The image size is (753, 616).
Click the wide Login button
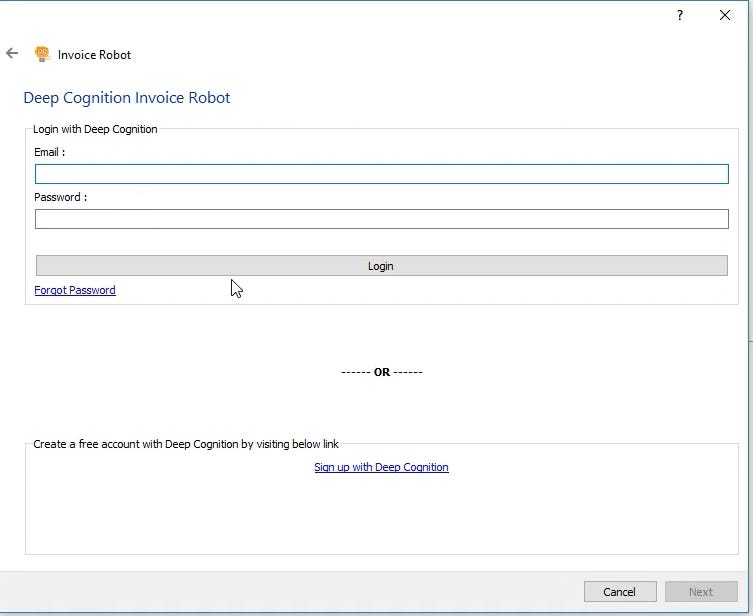381,266
